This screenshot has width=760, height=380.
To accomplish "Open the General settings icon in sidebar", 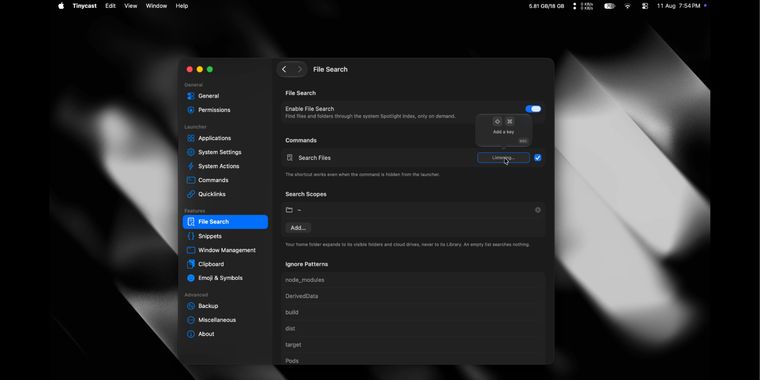I will (x=191, y=96).
